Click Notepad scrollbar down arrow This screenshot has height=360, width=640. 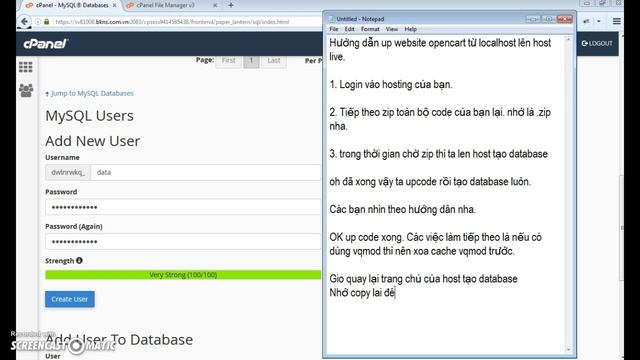point(568,350)
